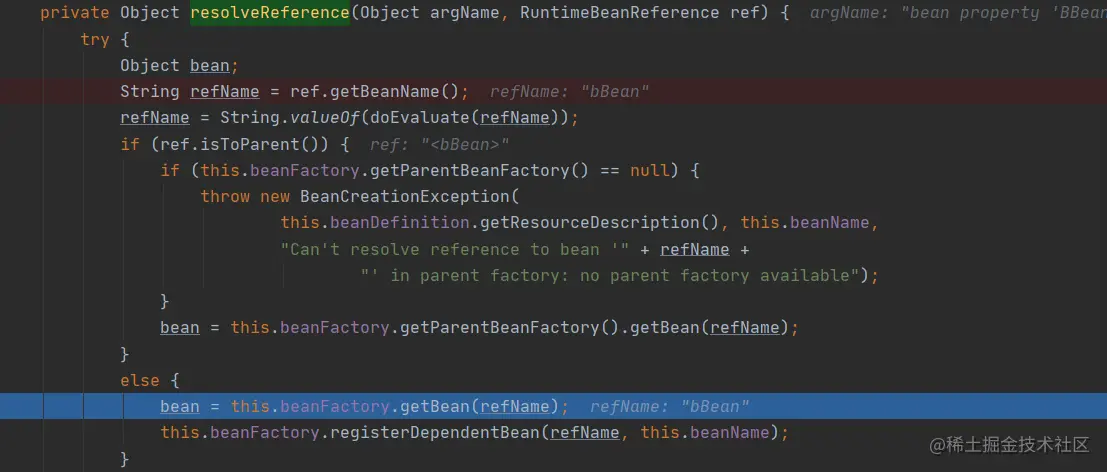Select the highlighted bean = getBean line
Image resolution: width=1107 pixels, height=472 pixels.
[554, 406]
